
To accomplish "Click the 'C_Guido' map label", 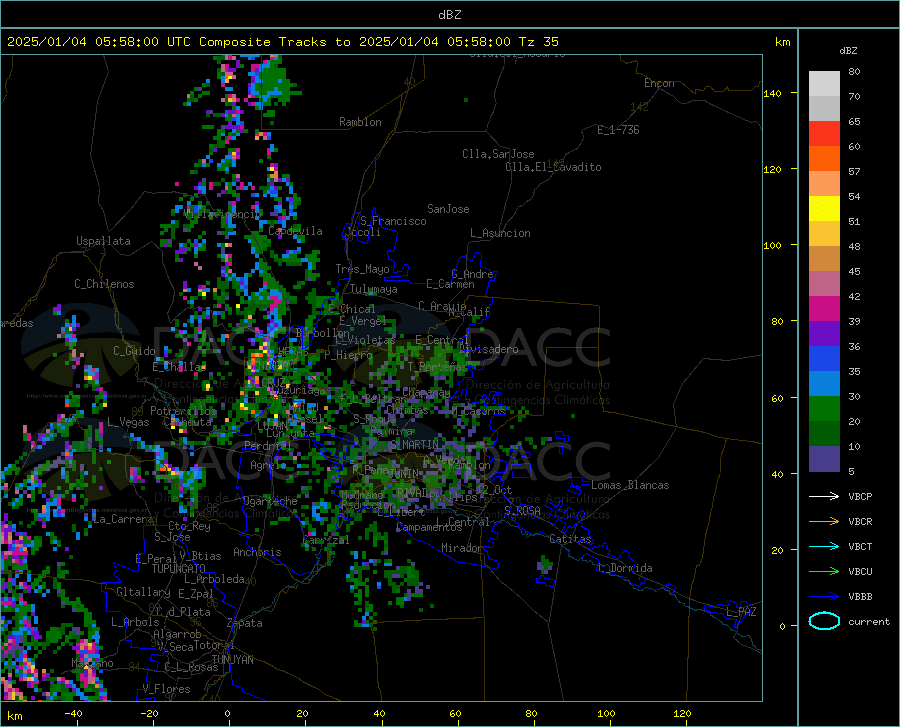I will point(134,351).
